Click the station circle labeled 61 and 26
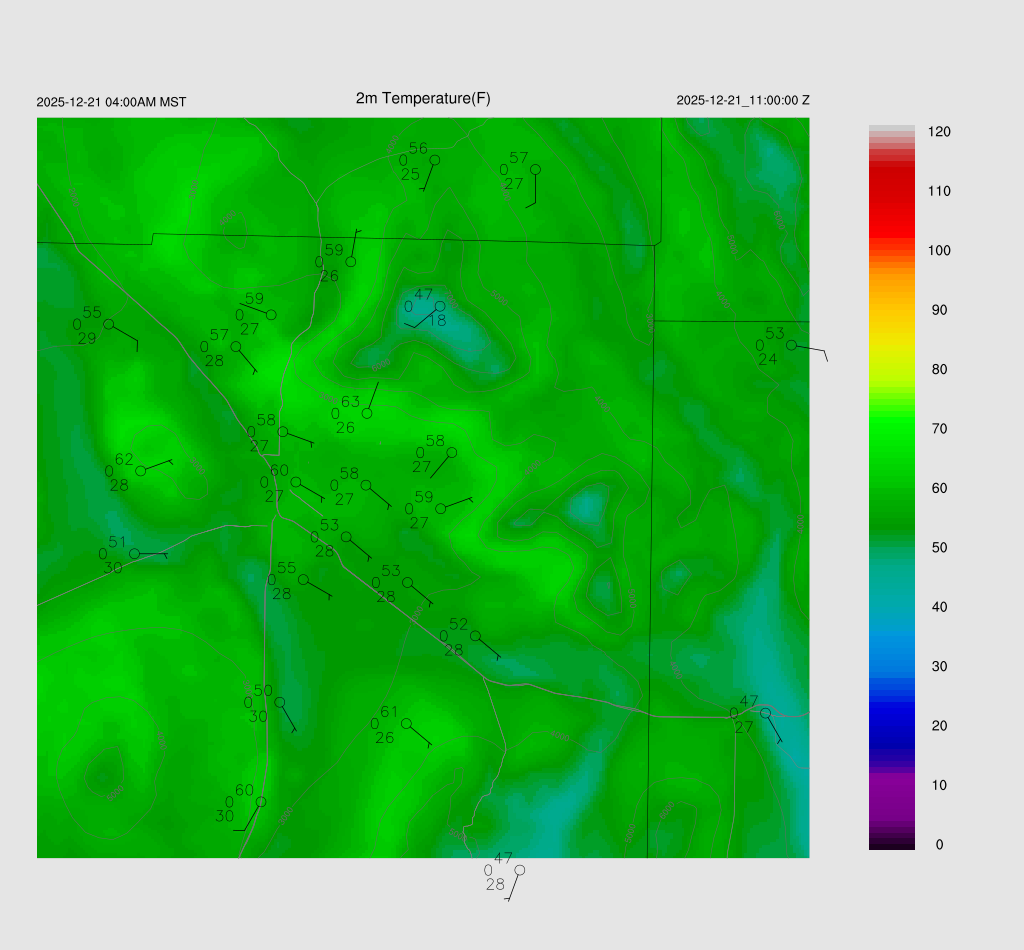This screenshot has height=950, width=1024. [x=406, y=723]
